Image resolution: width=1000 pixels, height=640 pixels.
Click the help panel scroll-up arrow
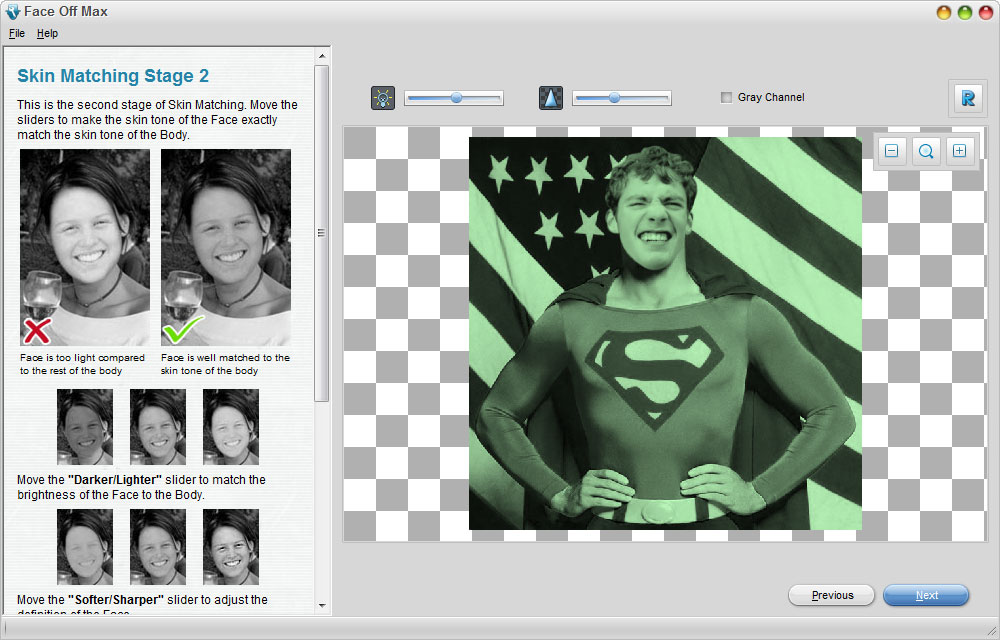click(x=322, y=56)
